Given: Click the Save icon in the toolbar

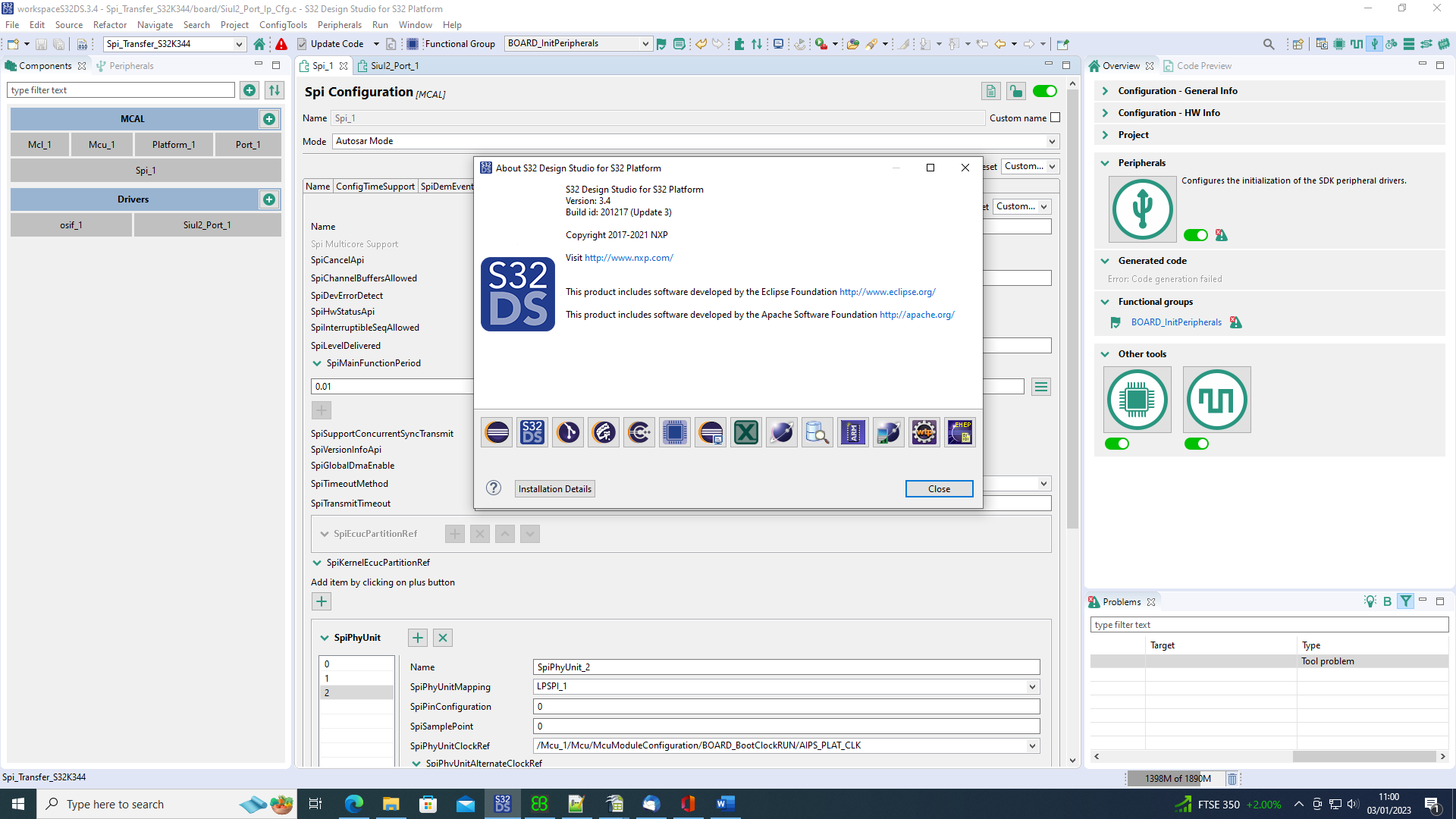Looking at the screenshot, I should coord(40,43).
